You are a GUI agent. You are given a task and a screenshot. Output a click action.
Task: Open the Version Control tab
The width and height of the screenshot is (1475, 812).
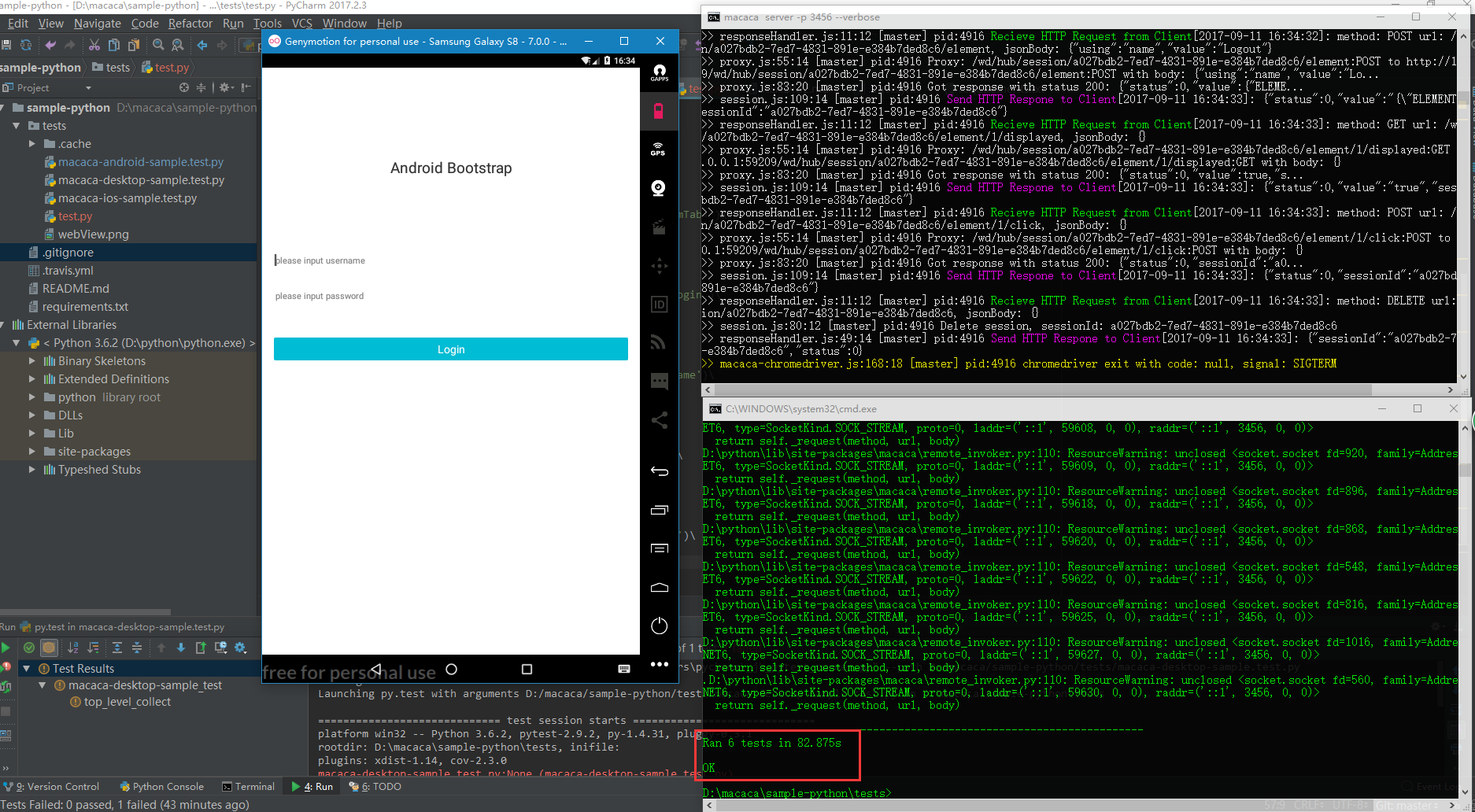point(51,786)
